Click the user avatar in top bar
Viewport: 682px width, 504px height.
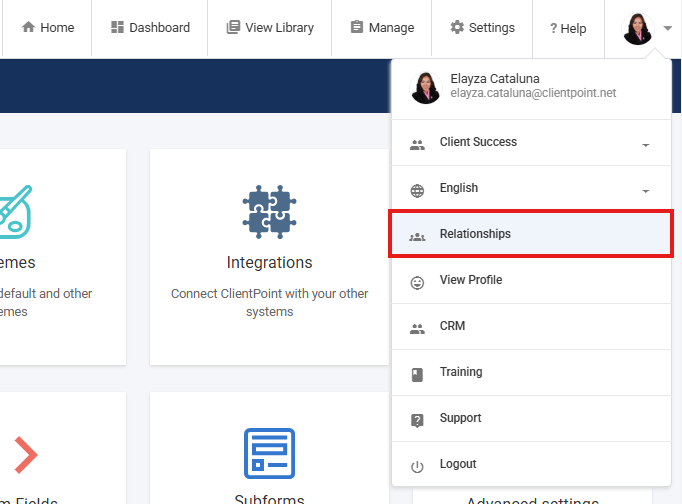(638, 29)
